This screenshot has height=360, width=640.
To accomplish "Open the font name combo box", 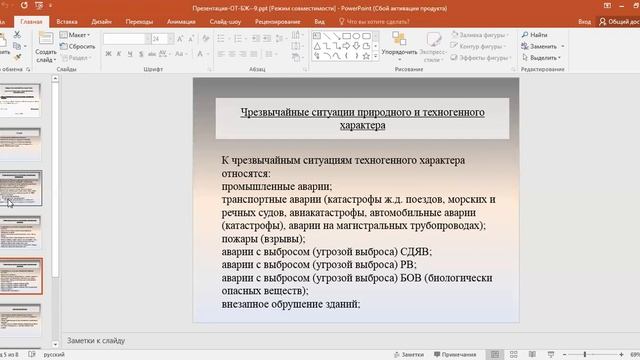I will coord(126,39).
